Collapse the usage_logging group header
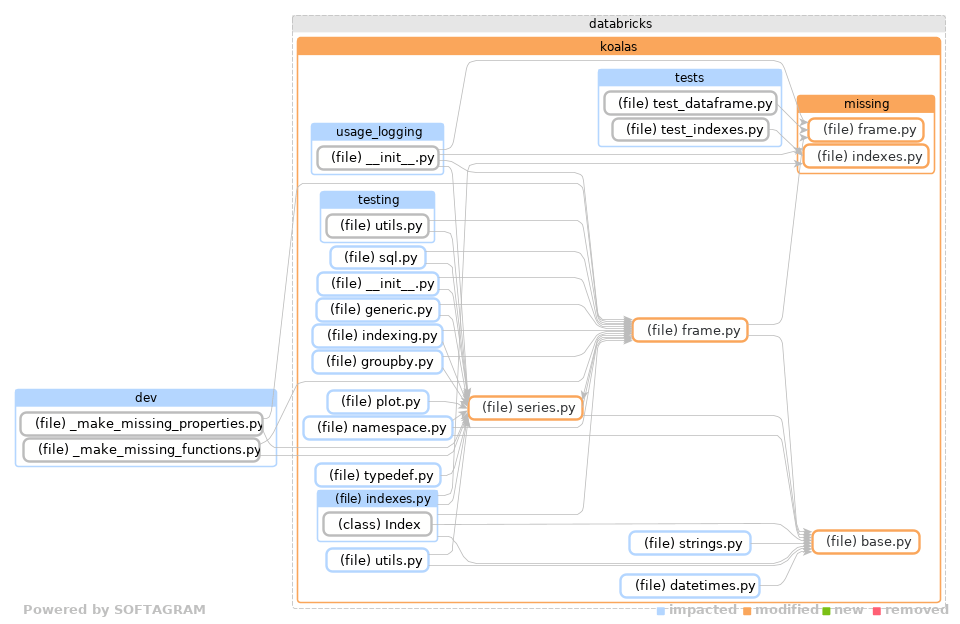960x624 pixels. click(x=378, y=131)
